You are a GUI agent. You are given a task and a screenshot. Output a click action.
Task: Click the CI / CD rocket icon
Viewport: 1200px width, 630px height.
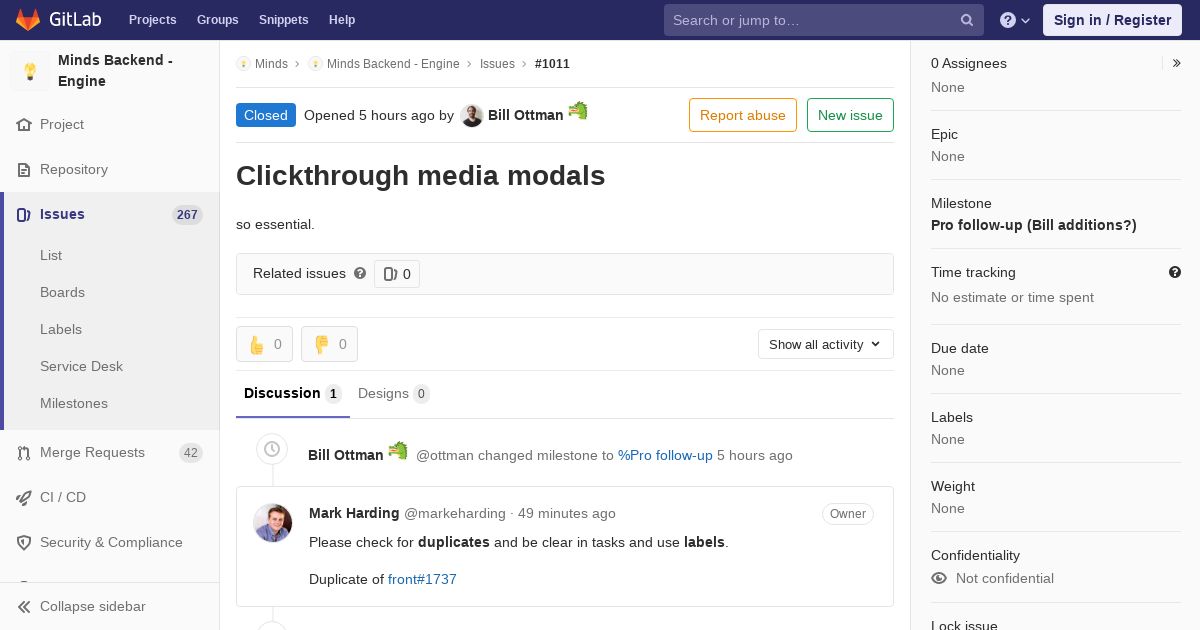click(24, 498)
